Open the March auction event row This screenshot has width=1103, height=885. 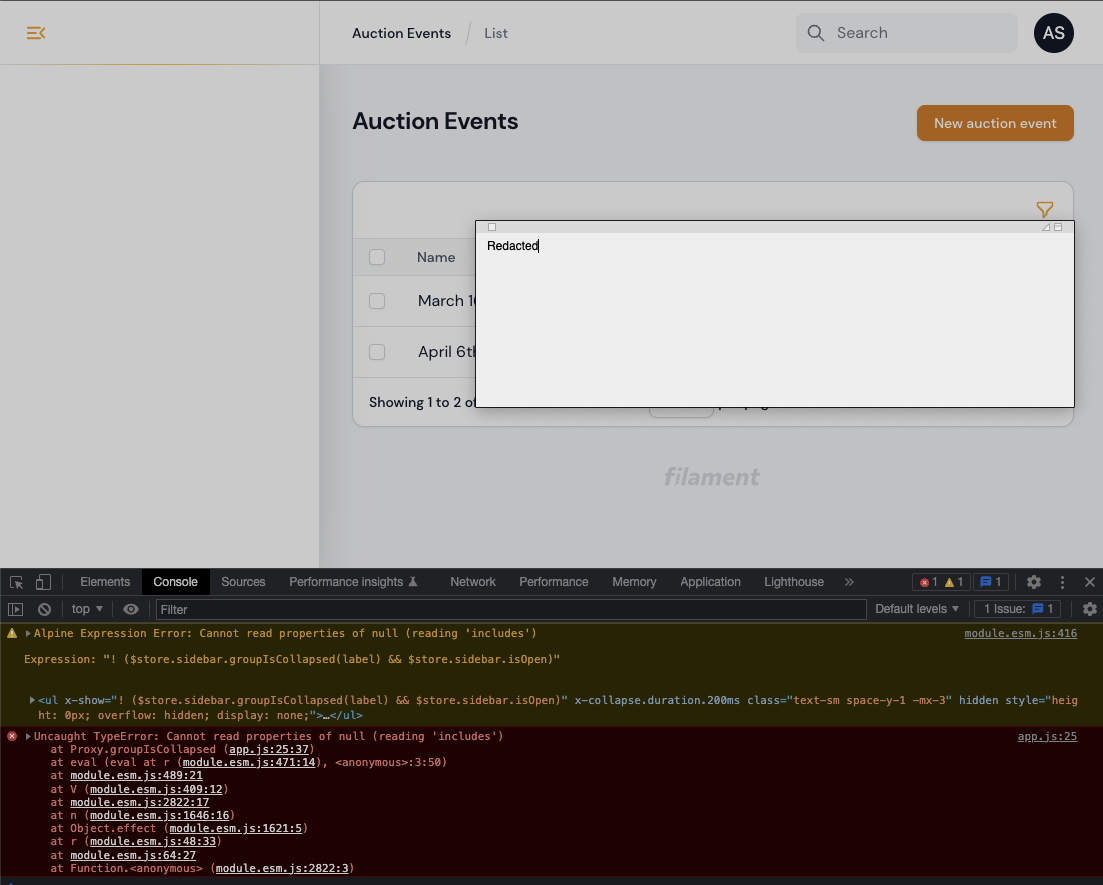coord(446,301)
